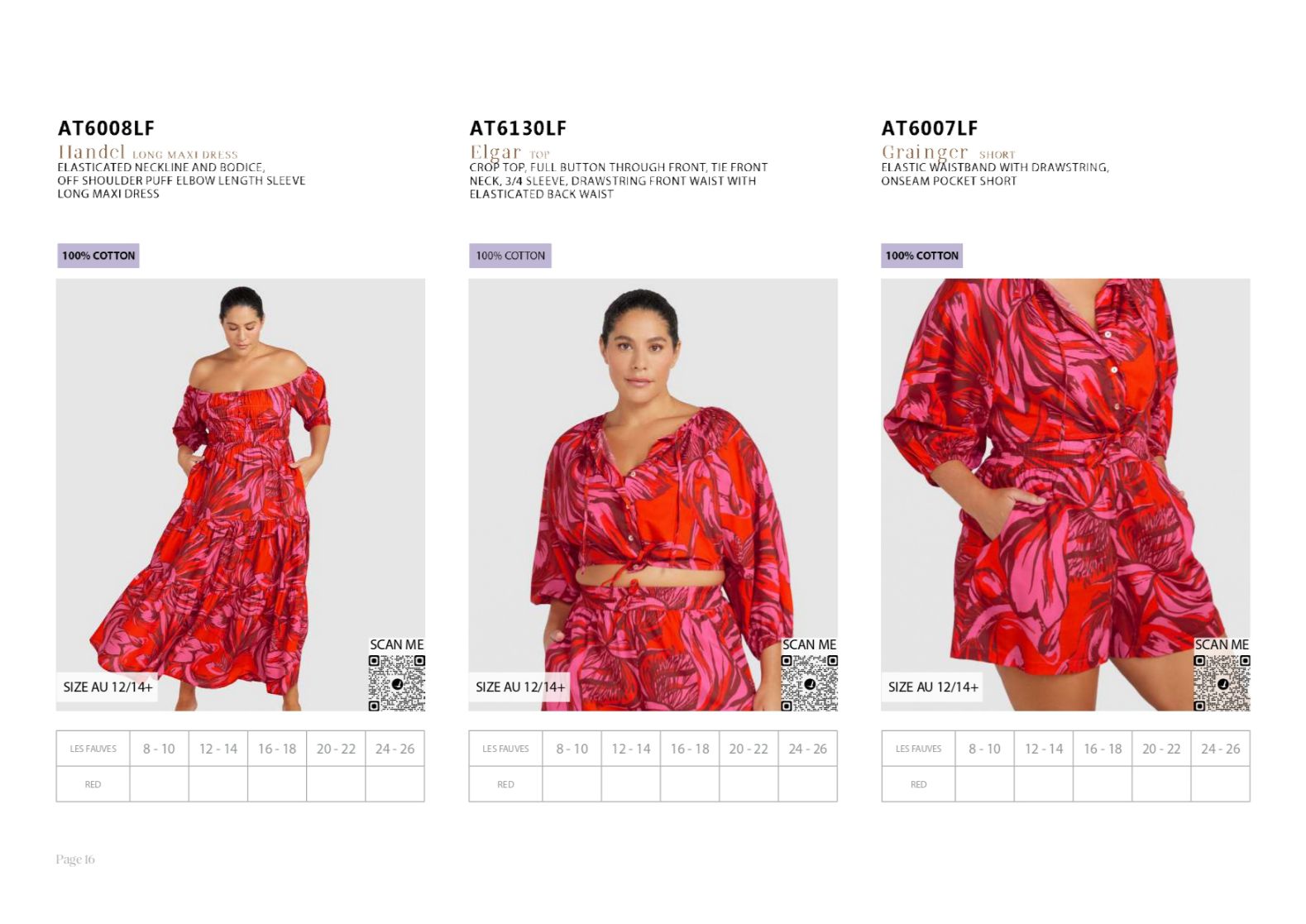Viewport: 1306px width, 924px height.
Task: Open the Handel long maxi dress photo
Action: (241, 495)
